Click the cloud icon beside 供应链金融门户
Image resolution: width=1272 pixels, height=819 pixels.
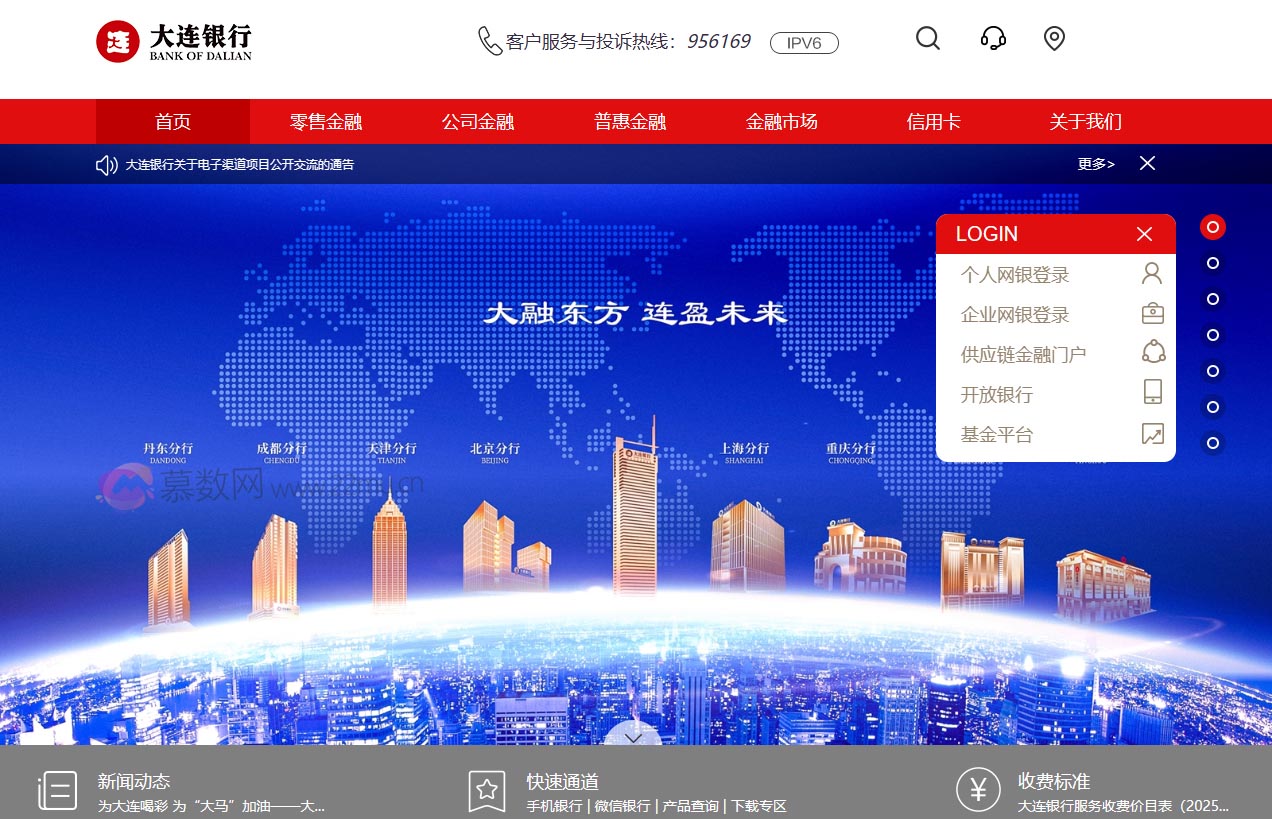(x=1152, y=353)
